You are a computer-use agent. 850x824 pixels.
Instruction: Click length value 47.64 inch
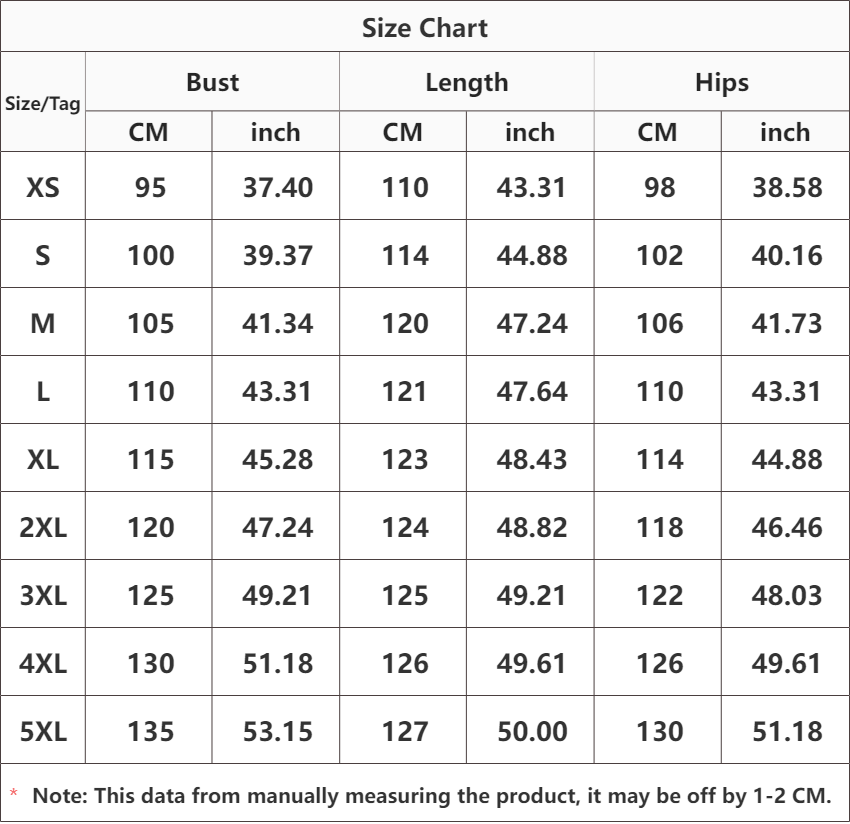pyautogui.click(x=532, y=391)
